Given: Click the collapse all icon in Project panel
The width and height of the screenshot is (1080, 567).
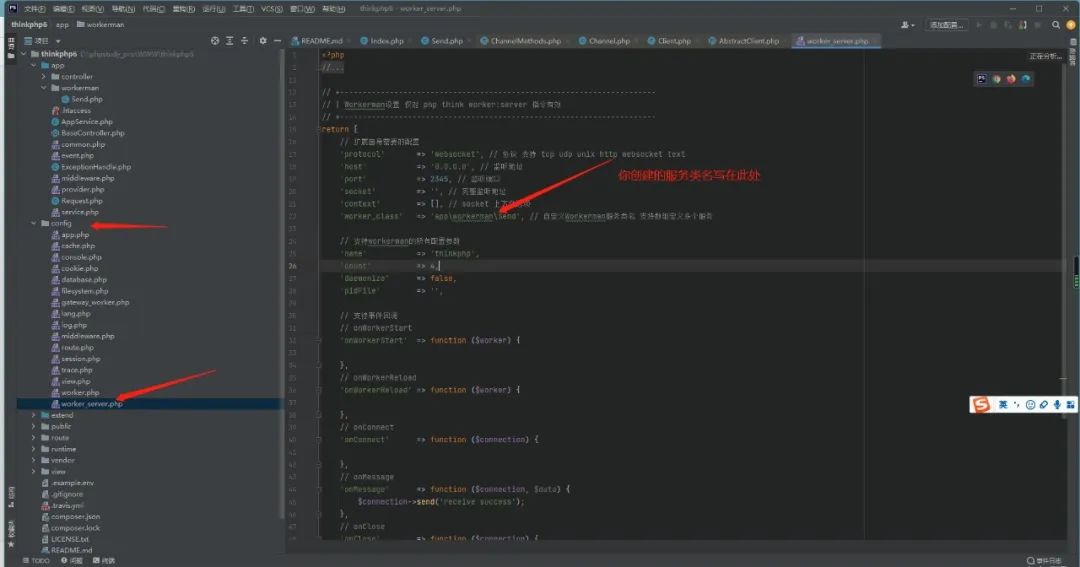Looking at the screenshot, I should [244, 41].
